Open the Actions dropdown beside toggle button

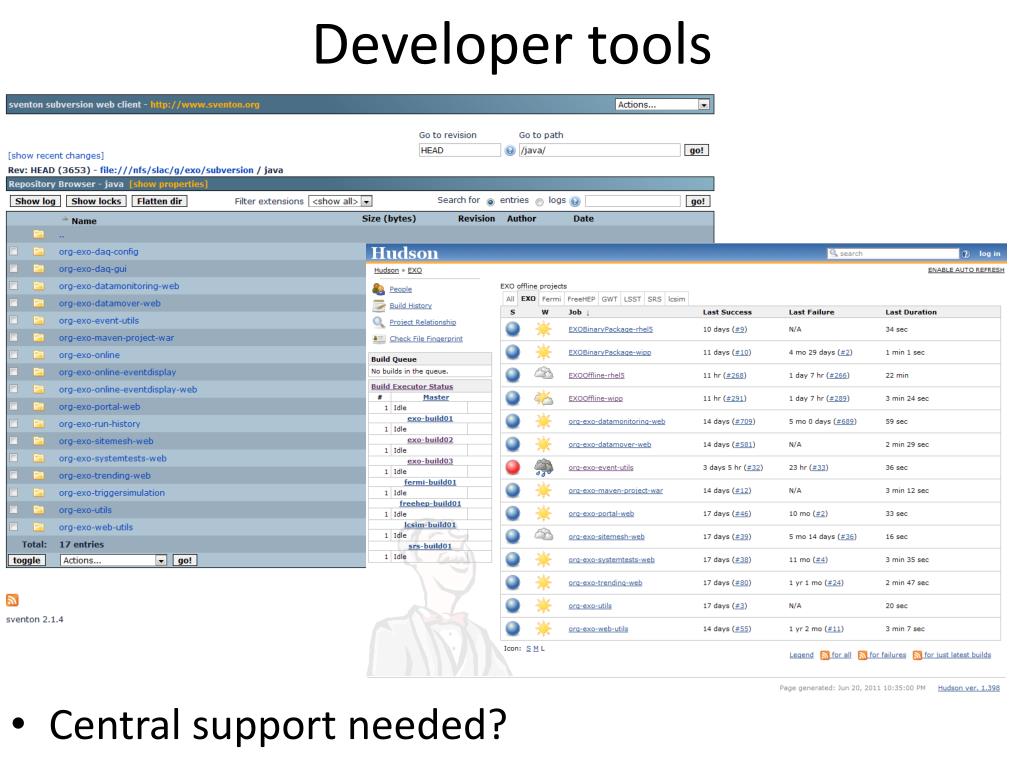[114, 560]
